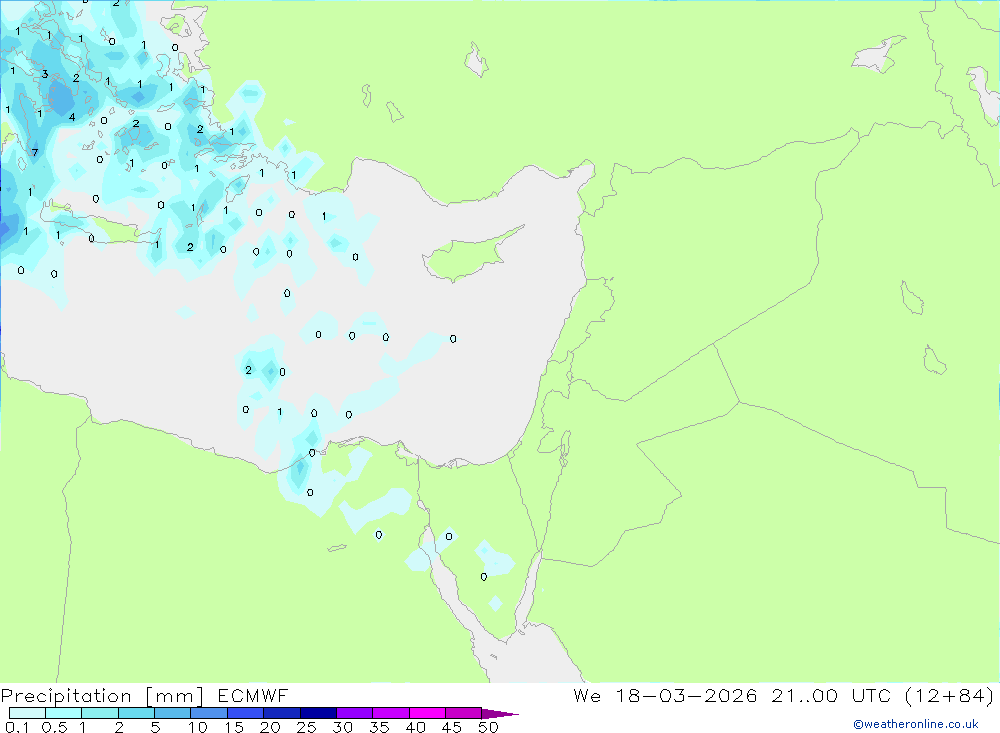Select the ECMWF model label
The height and width of the screenshot is (733, 1000).
coord(253,696)
